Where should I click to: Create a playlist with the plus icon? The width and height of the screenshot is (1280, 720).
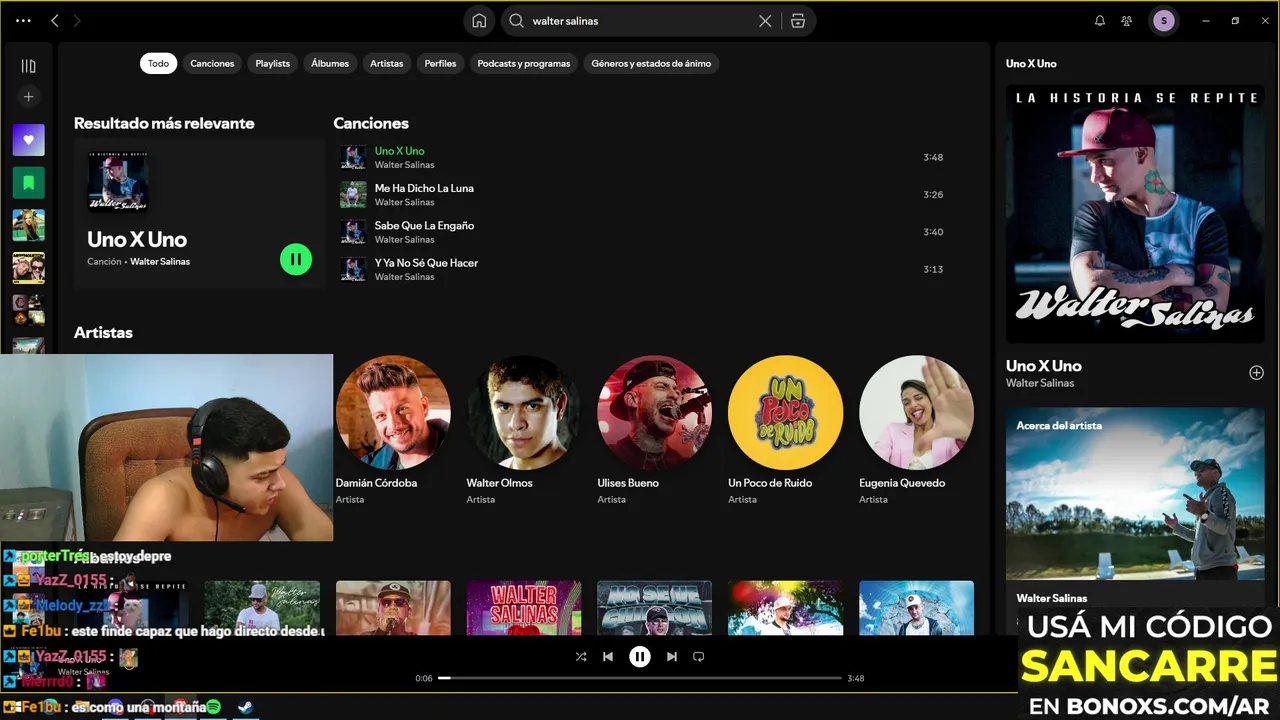pyautogui.click(x=28, y=97)
